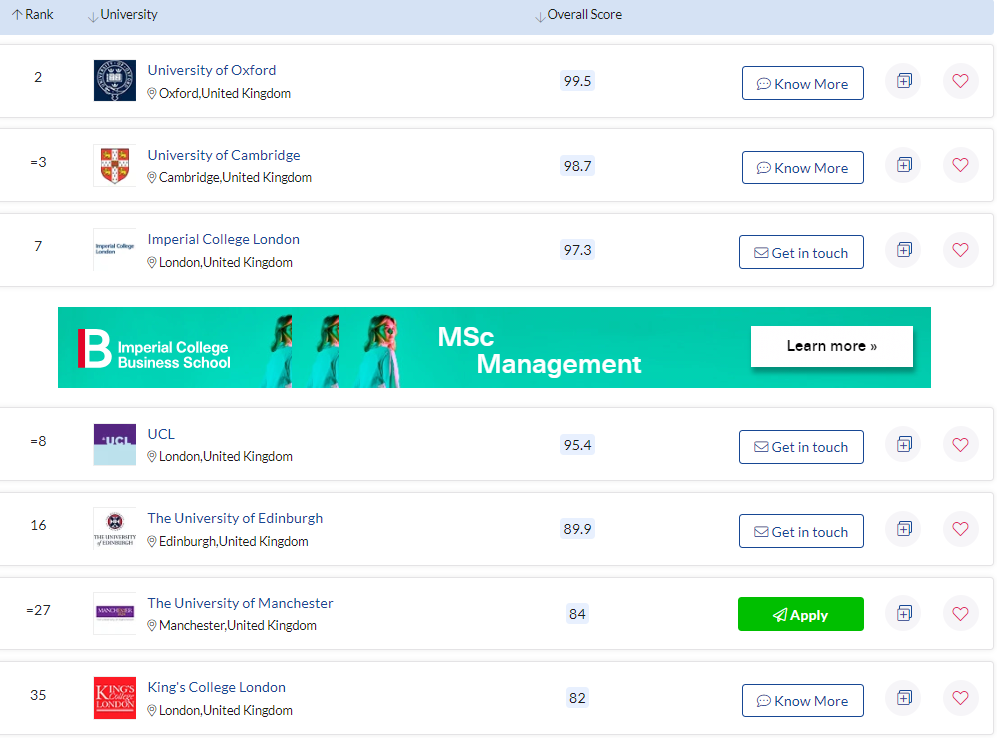997x738 pixels.
Task: Favorite University of Oxford with heart icon
Action: pyautogui.click(x=960, y=81)
